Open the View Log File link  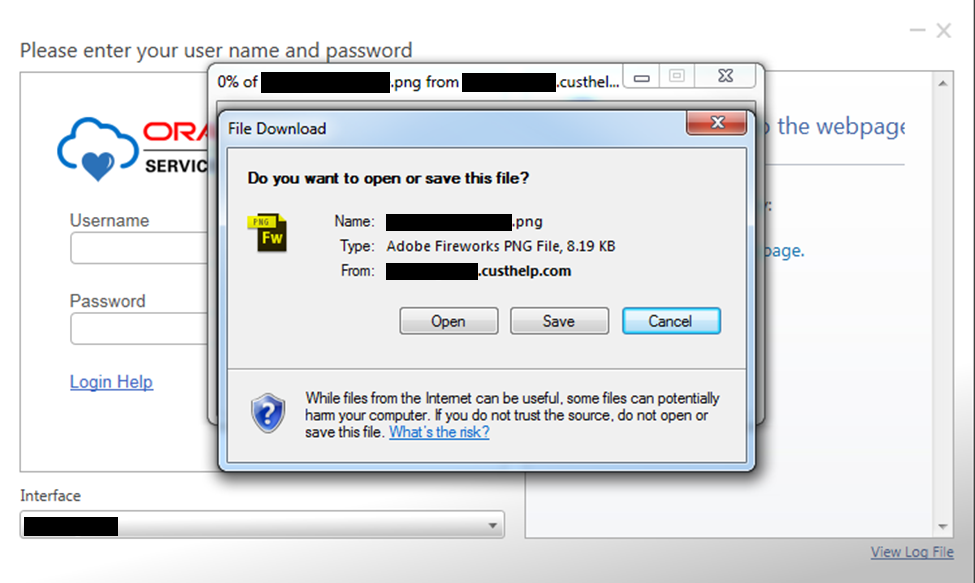(x=912, y=552)
